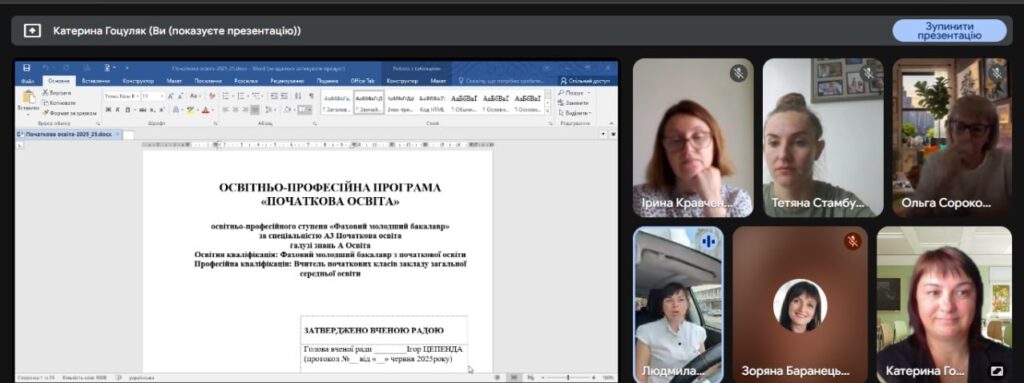Click the Зупинити презентацію button

[x=949, y=31]
